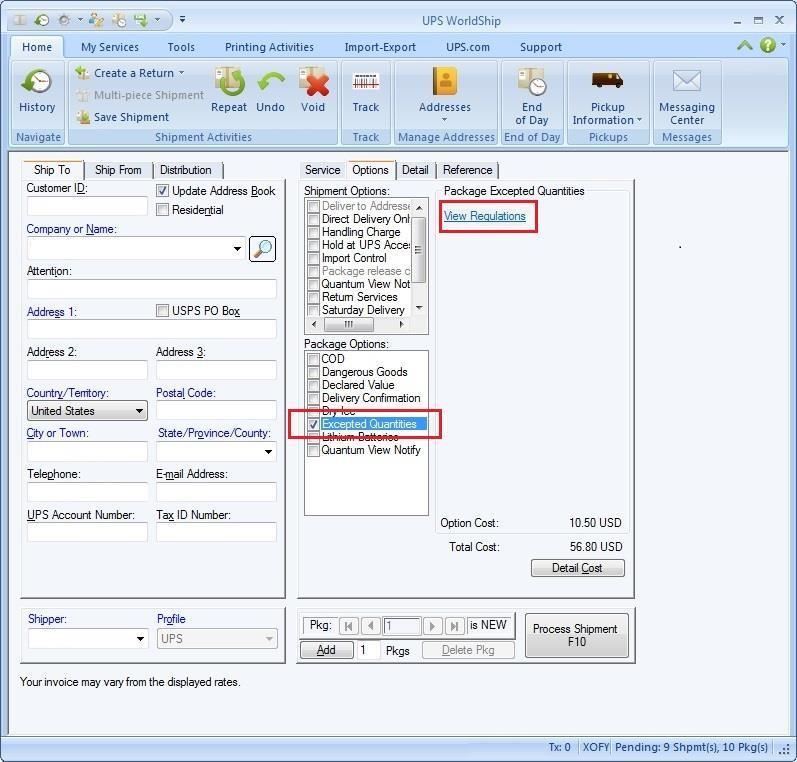797x762 pixels.
Task: Open the help question mark icon
Action: tap(768, 45)
